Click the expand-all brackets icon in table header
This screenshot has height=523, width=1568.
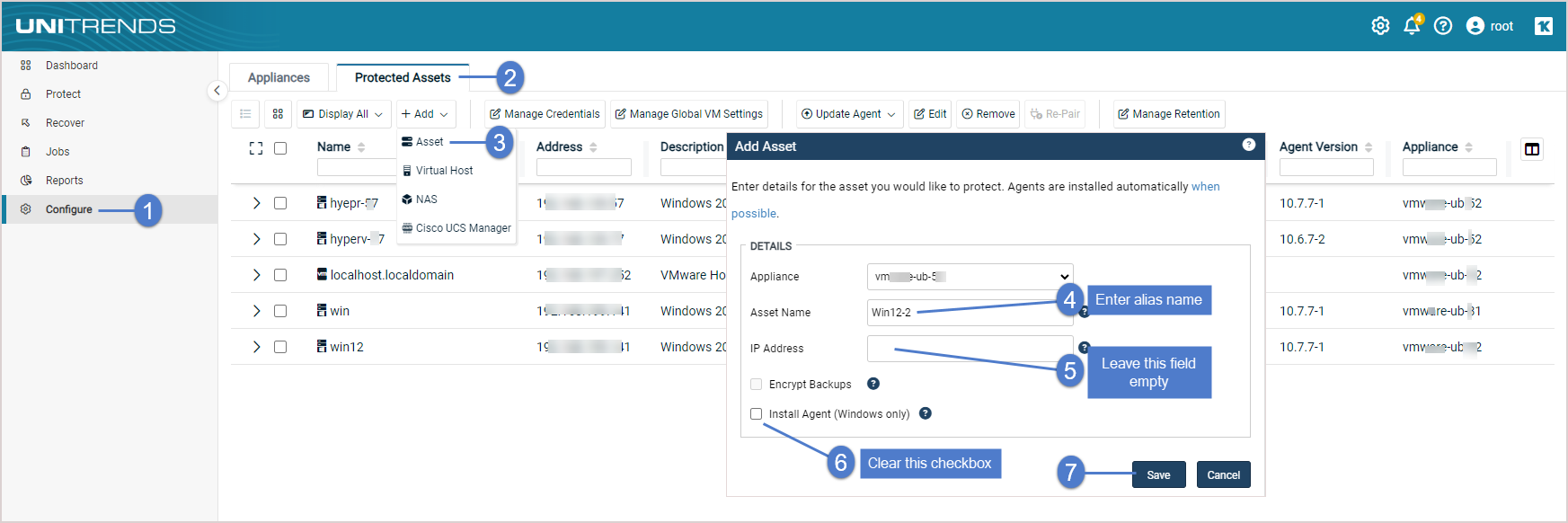pos(256,148)
